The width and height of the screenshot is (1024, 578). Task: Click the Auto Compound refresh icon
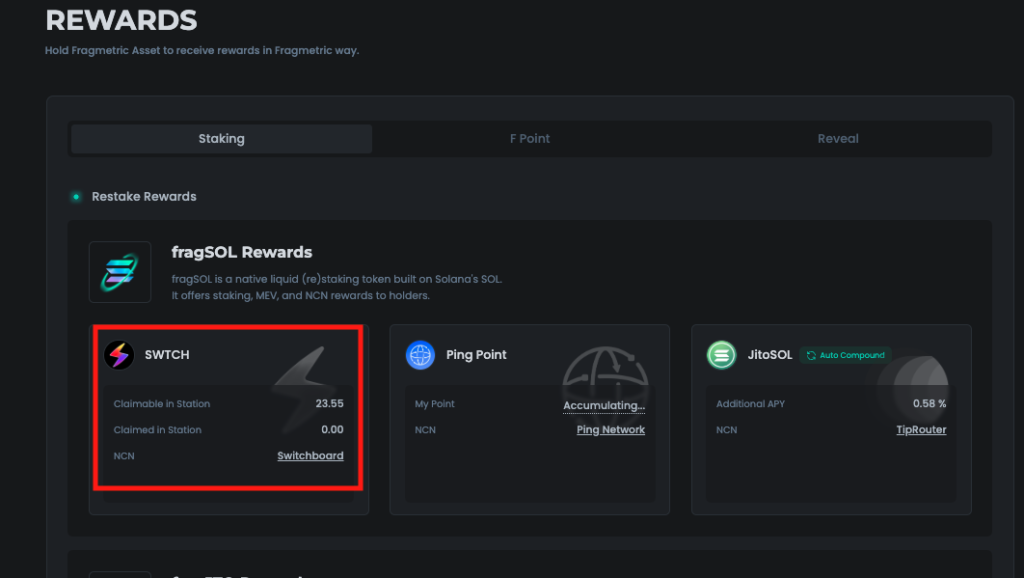click(x=811, y=355)
